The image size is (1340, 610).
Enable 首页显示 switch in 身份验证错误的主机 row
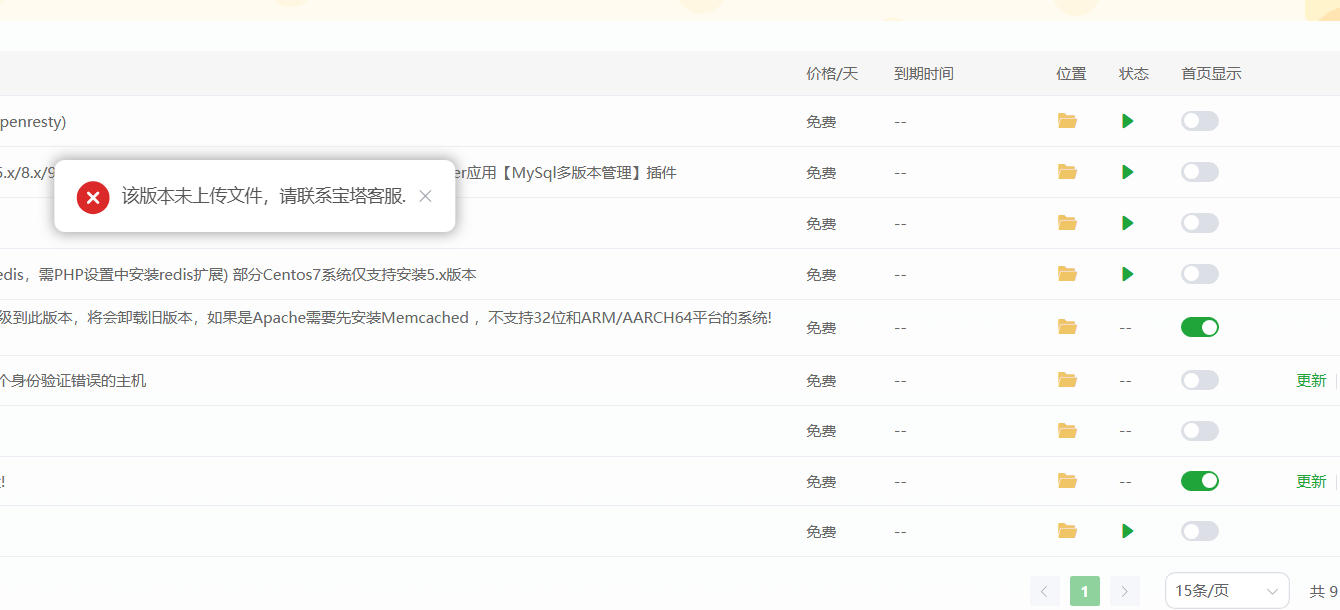[1200, 380]
